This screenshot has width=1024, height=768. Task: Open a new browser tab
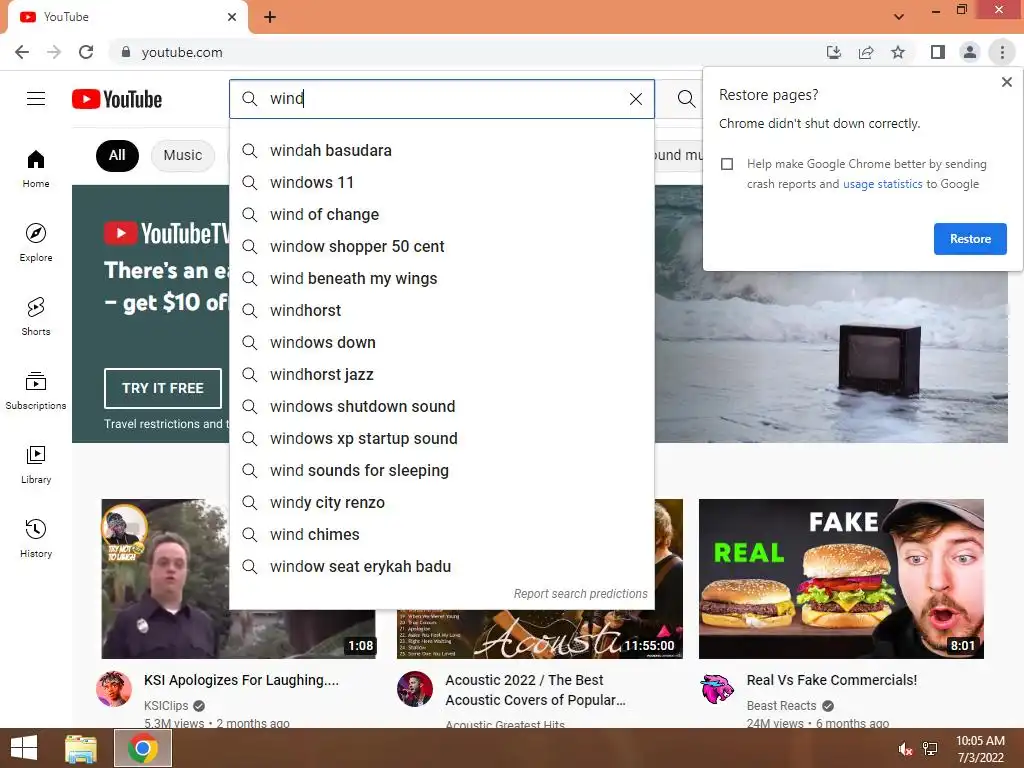pos(270,17)
